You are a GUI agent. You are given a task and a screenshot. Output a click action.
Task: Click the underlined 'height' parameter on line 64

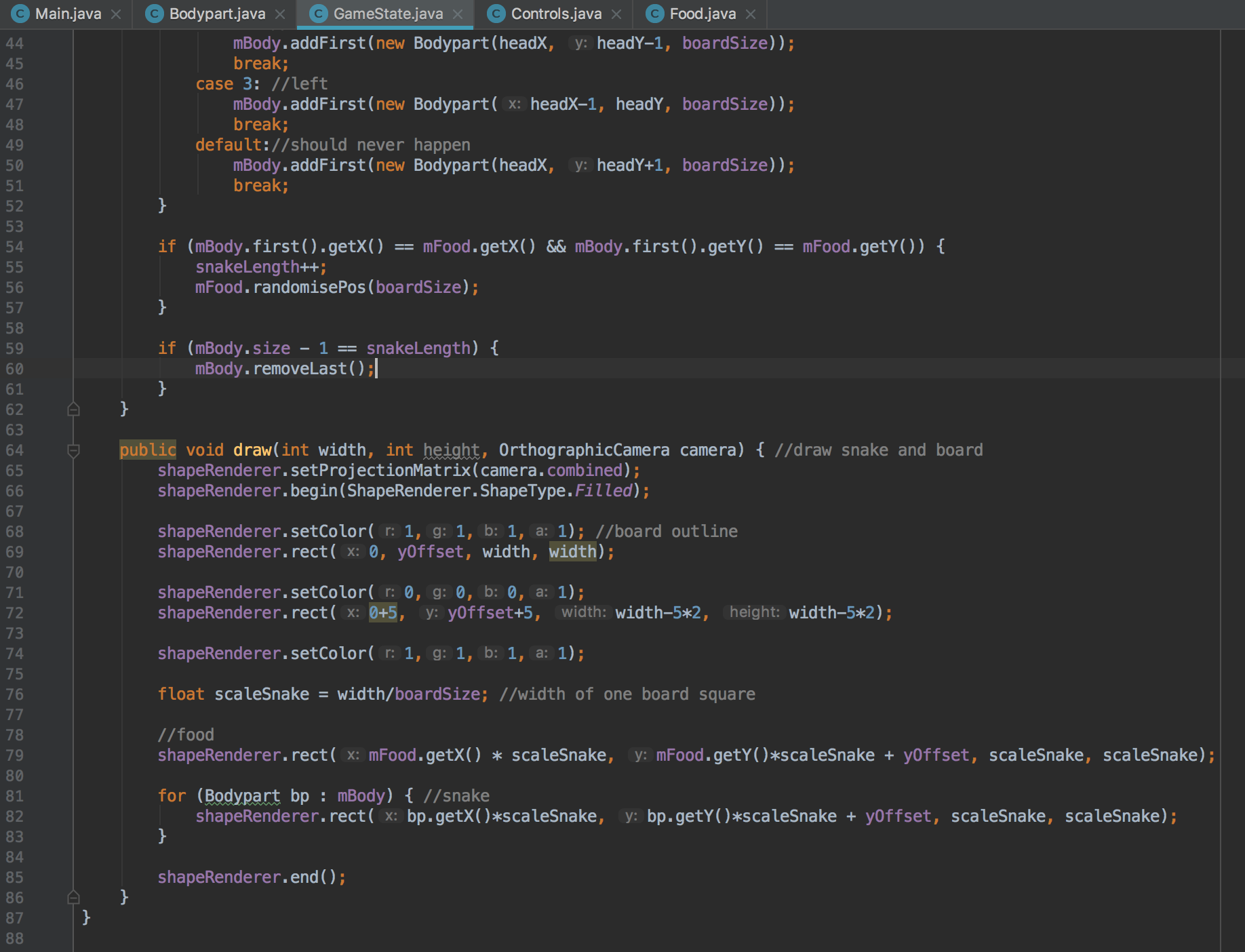(452, 450)
